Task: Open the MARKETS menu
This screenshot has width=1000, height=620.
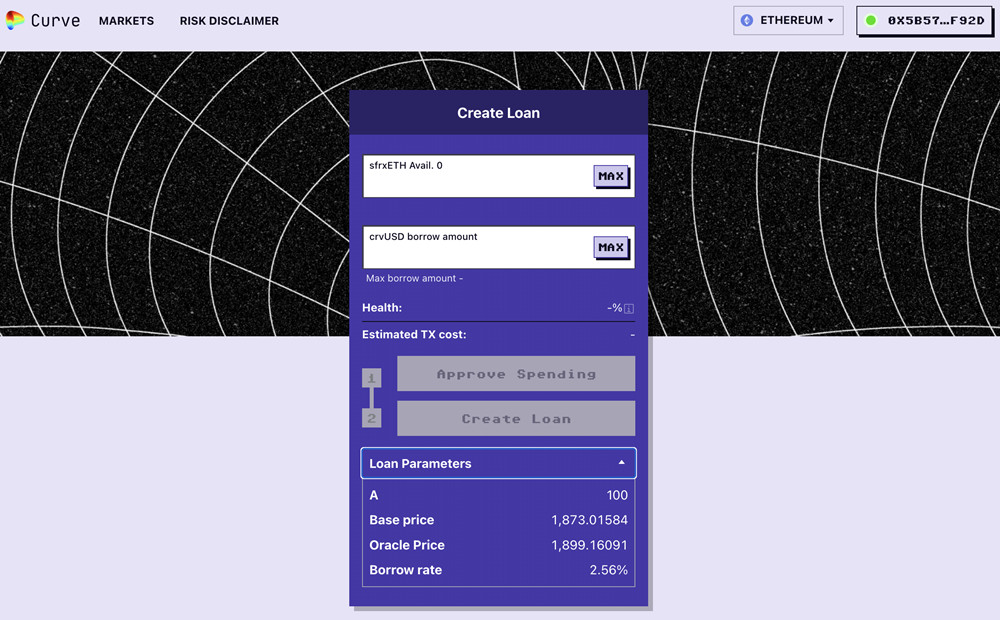Action: coord(126,20)
